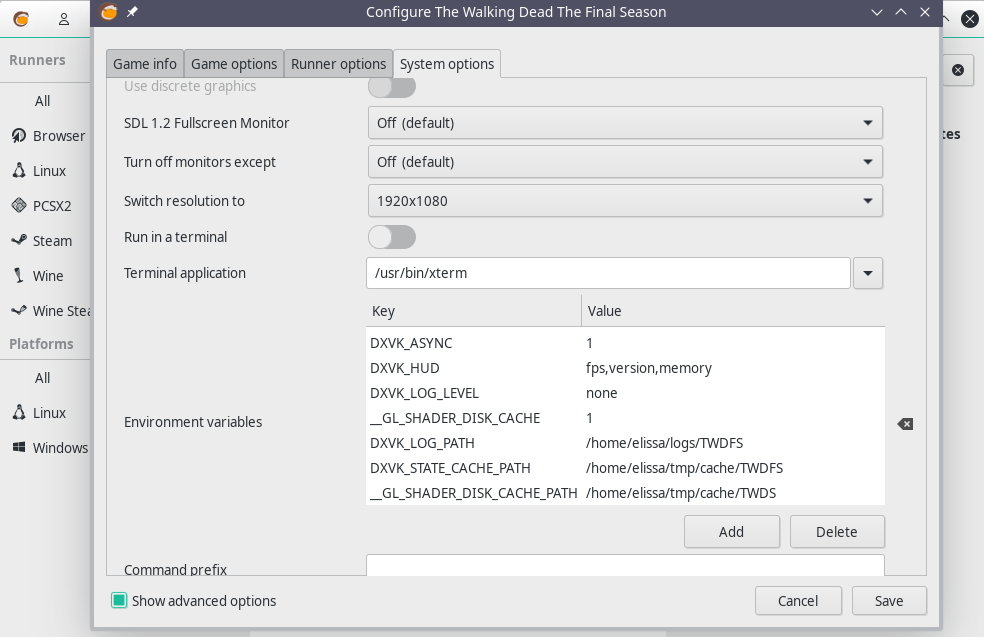Select the Wine Steam runner in the sidebar
This screenshot has width=984, height=637.
point(50,311)
